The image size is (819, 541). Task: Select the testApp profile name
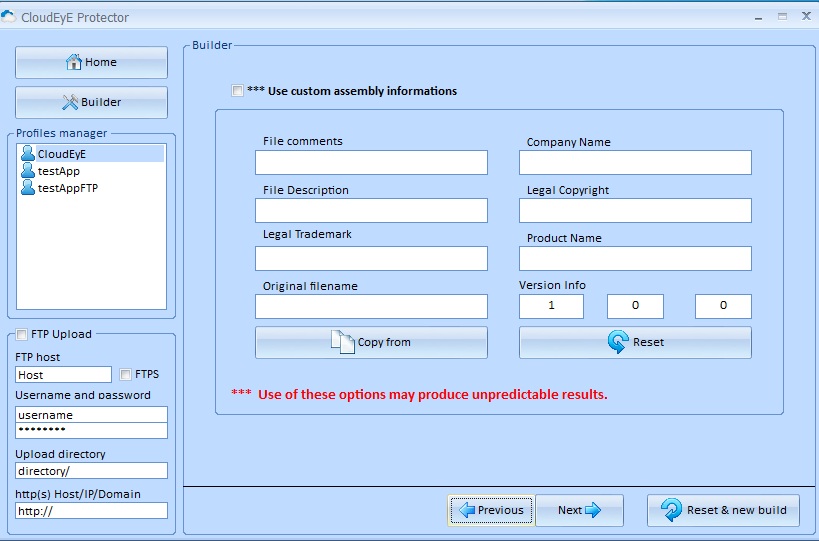point(58,171)
